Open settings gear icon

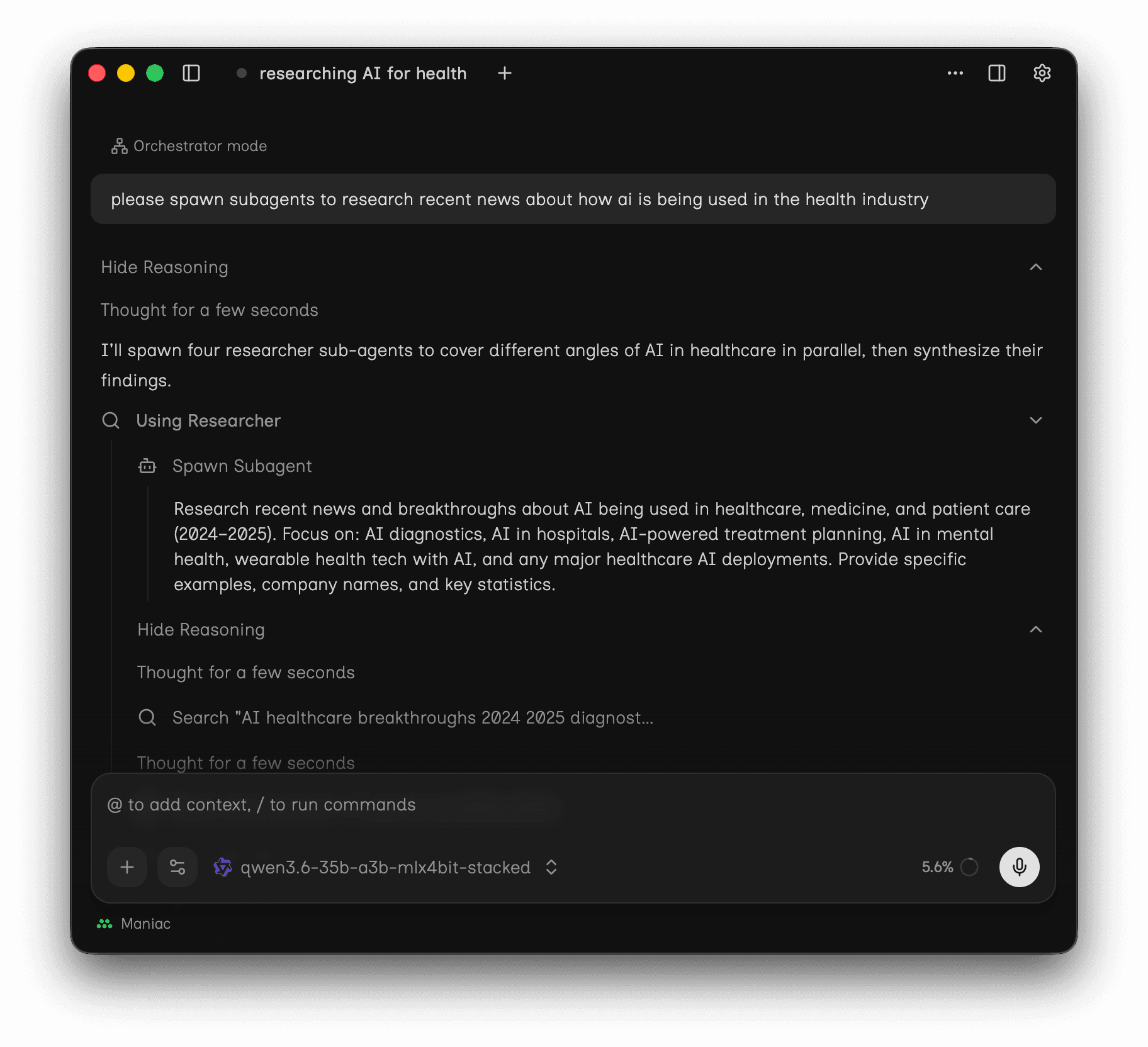1042,74
